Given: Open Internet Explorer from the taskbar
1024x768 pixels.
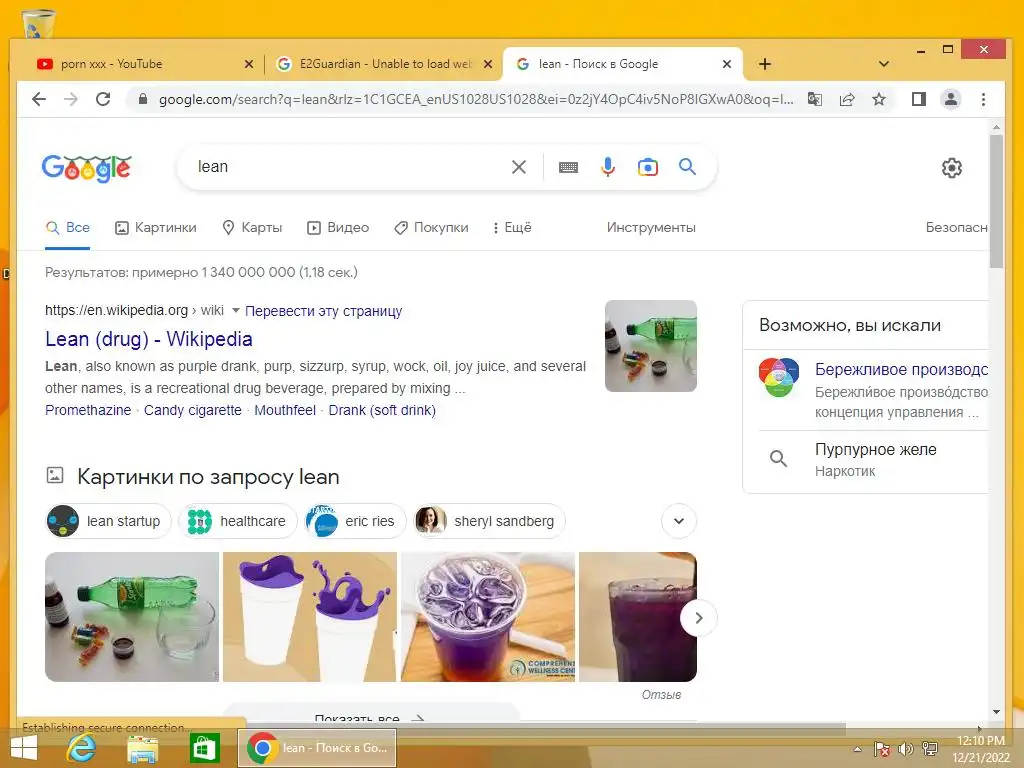Looking at the screenshot, I should point(82,748).
